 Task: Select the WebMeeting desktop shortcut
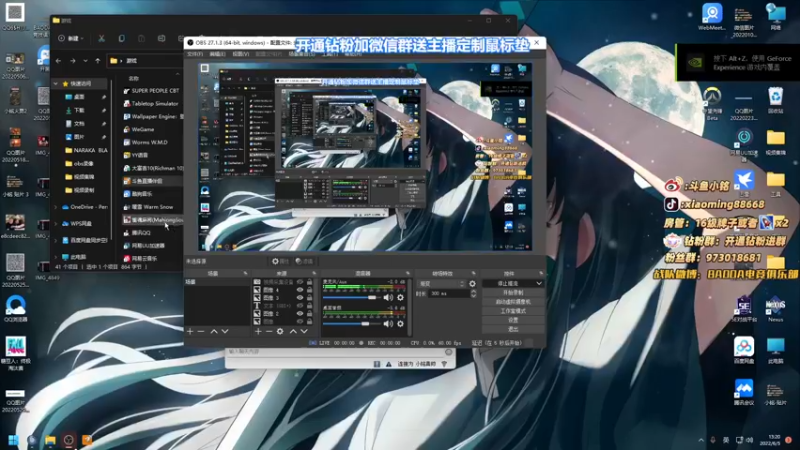click(712, 17)
